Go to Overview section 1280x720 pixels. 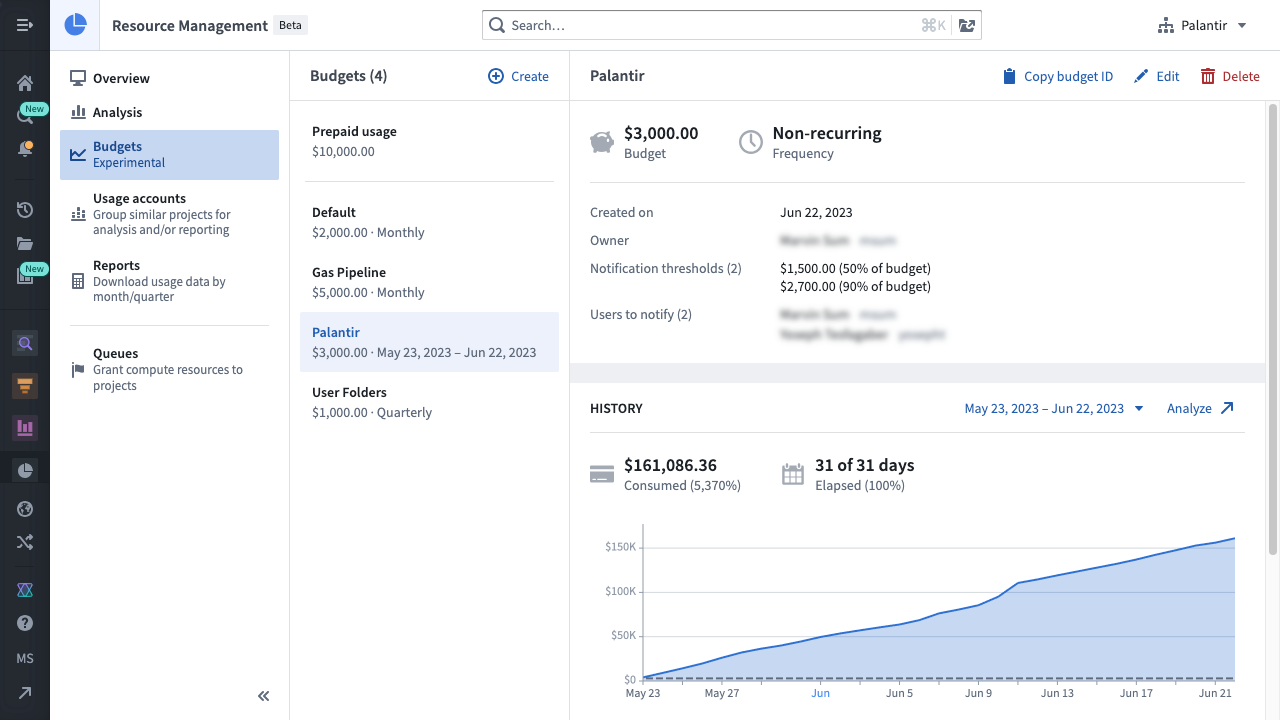[x=169, y=78]
